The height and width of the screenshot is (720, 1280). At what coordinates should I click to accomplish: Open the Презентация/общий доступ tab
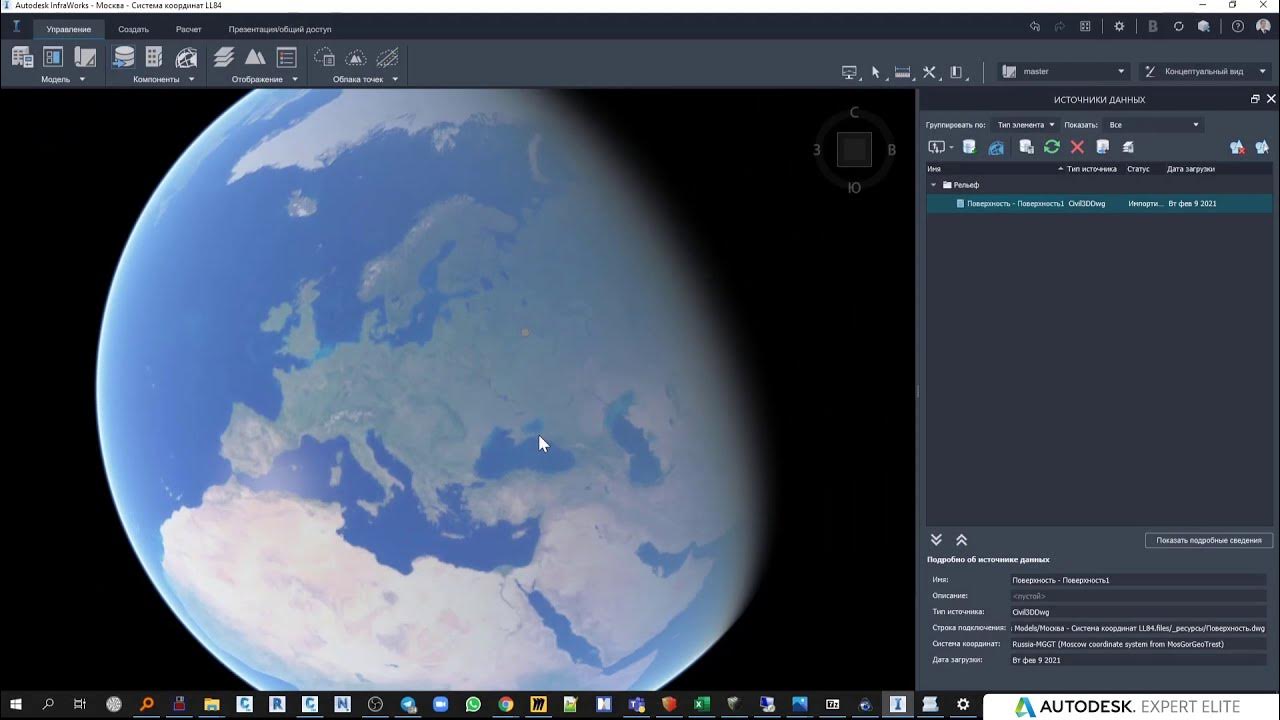pos(280,29)
